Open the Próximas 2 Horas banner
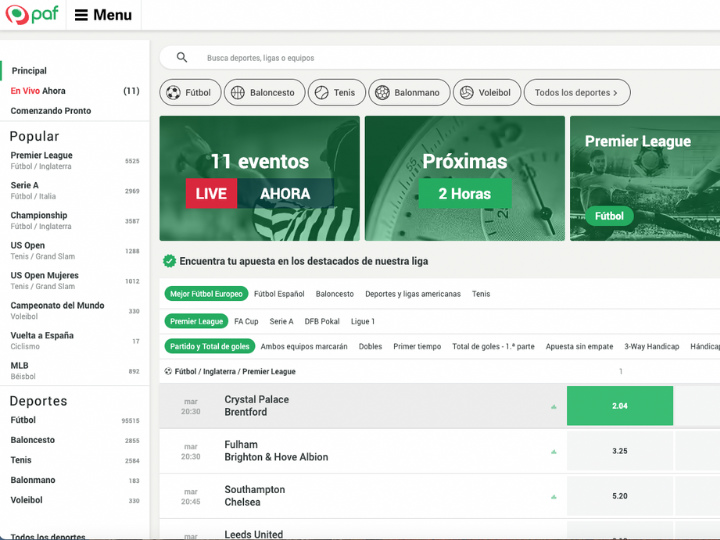The height and width of the screenshot is (540, 720). pyautogui.click(x=465, y=178)
